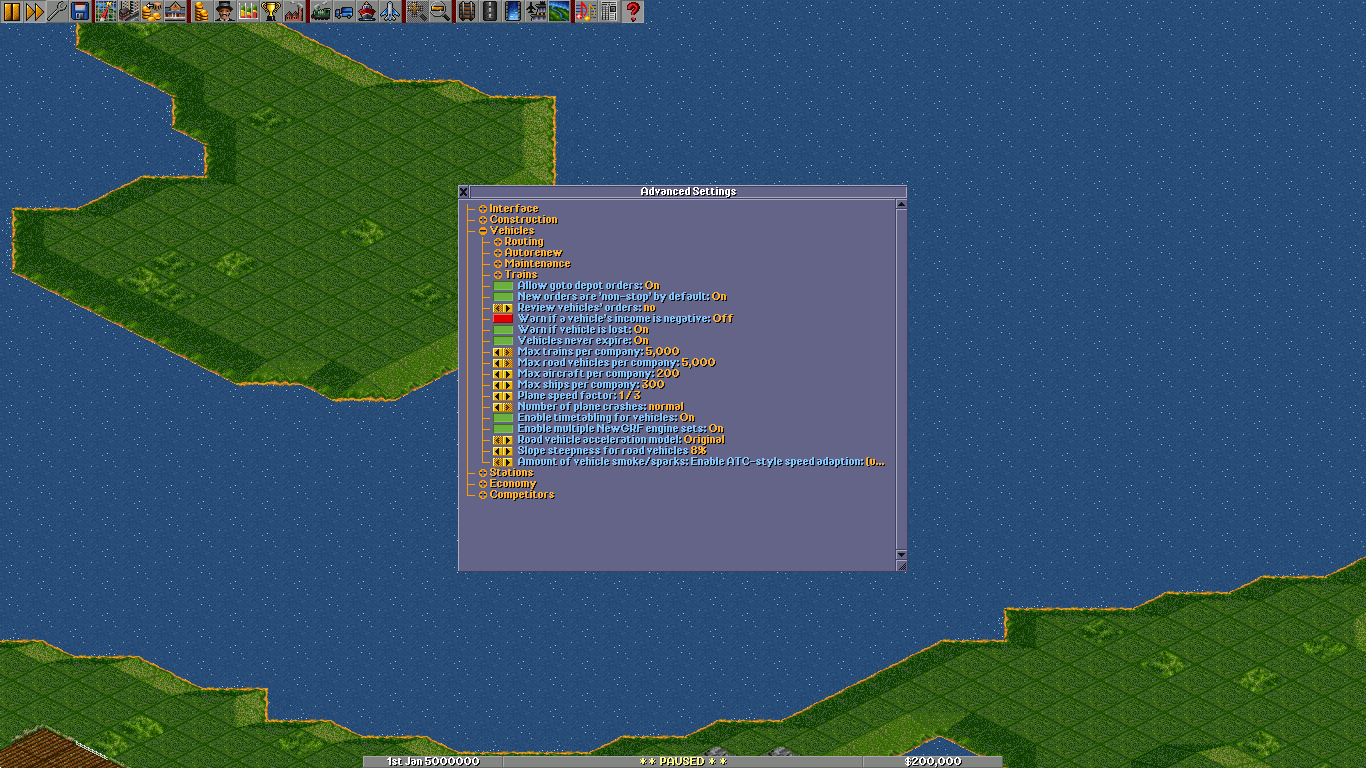Expand the Maintenance subsection
The image size is (1366, 768).
pos(498,264)
